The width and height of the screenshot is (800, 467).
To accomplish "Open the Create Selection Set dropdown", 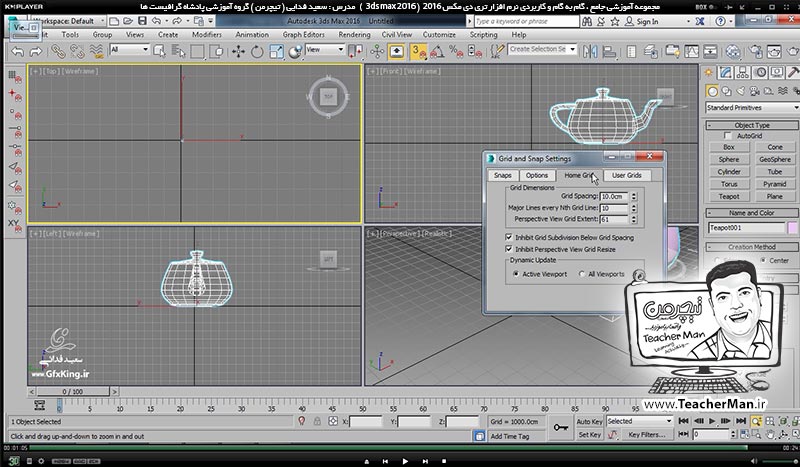I will [542, 49].
